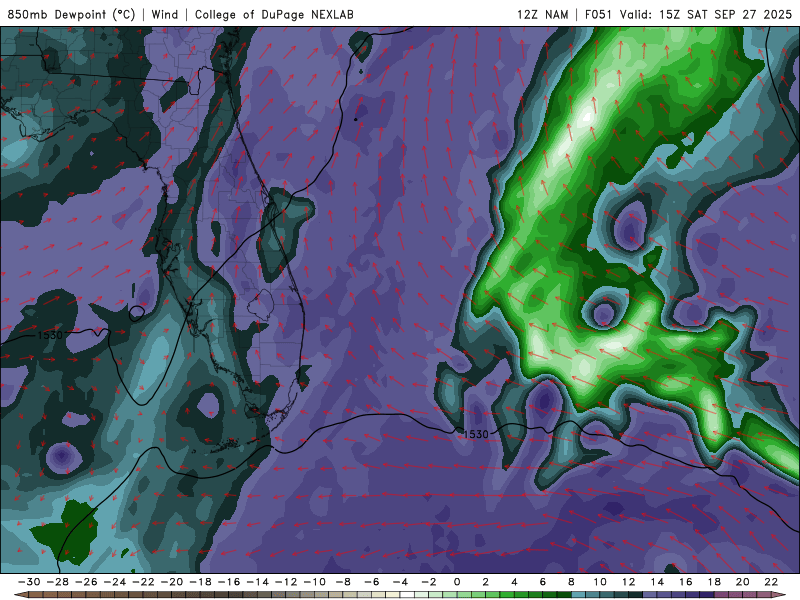Click the "-26" color scale label

point(86,582)
